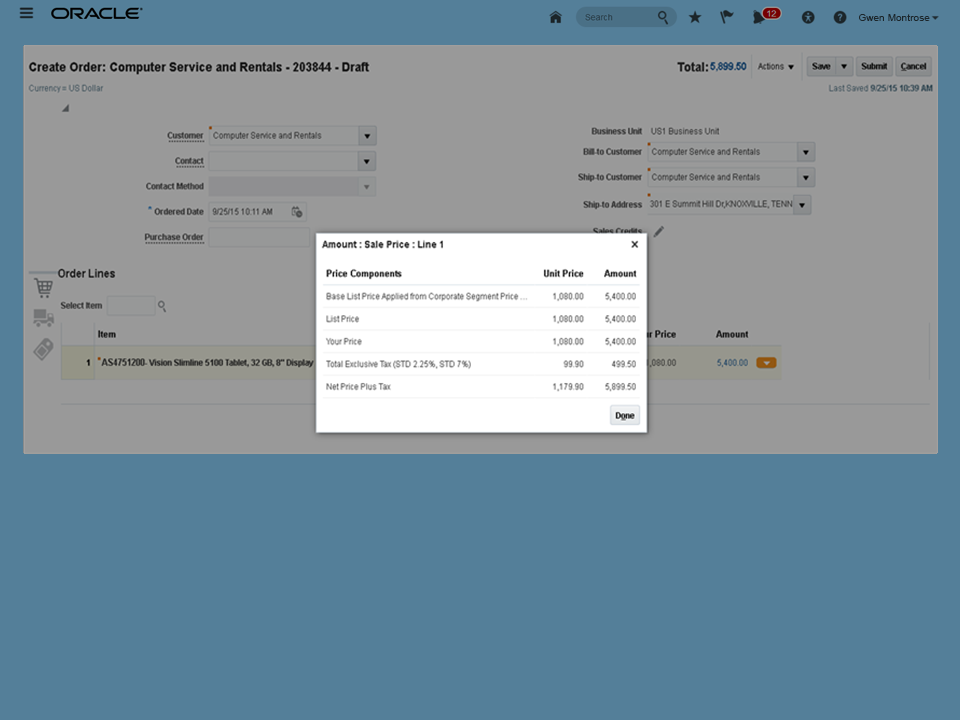The width and height of the screenshot is (960, 720).
Task: Click the Save button
Action: click(x=822, y=66)
